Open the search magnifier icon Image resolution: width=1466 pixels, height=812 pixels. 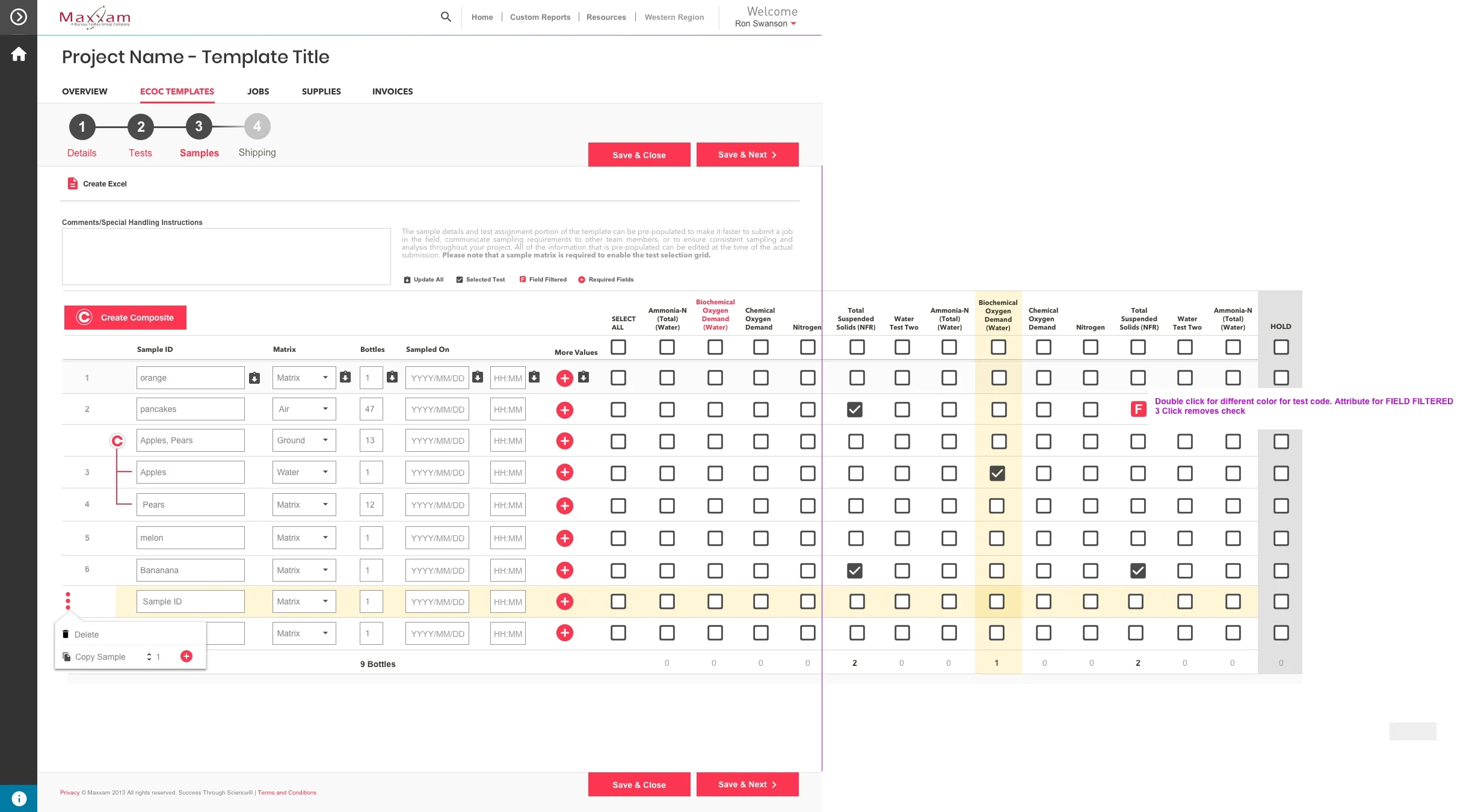pyautogui.click(x=446, y=17)
